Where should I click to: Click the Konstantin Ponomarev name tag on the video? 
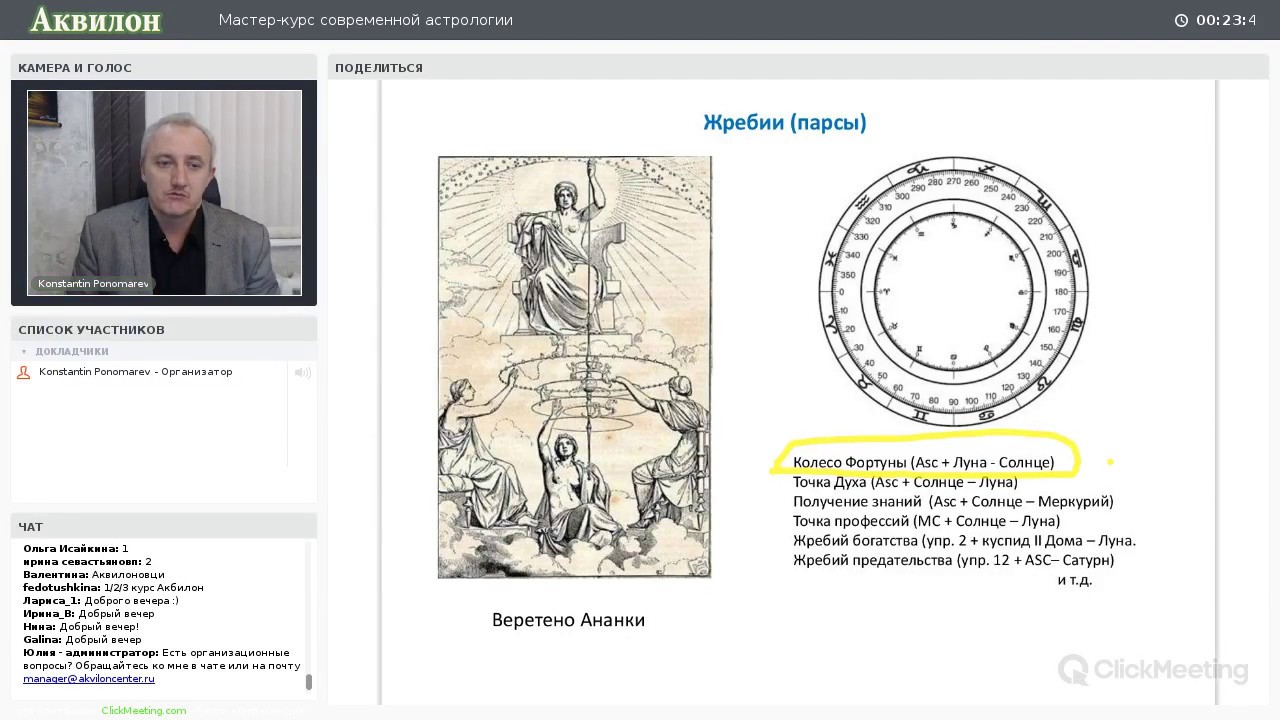[x=93, y=284]
